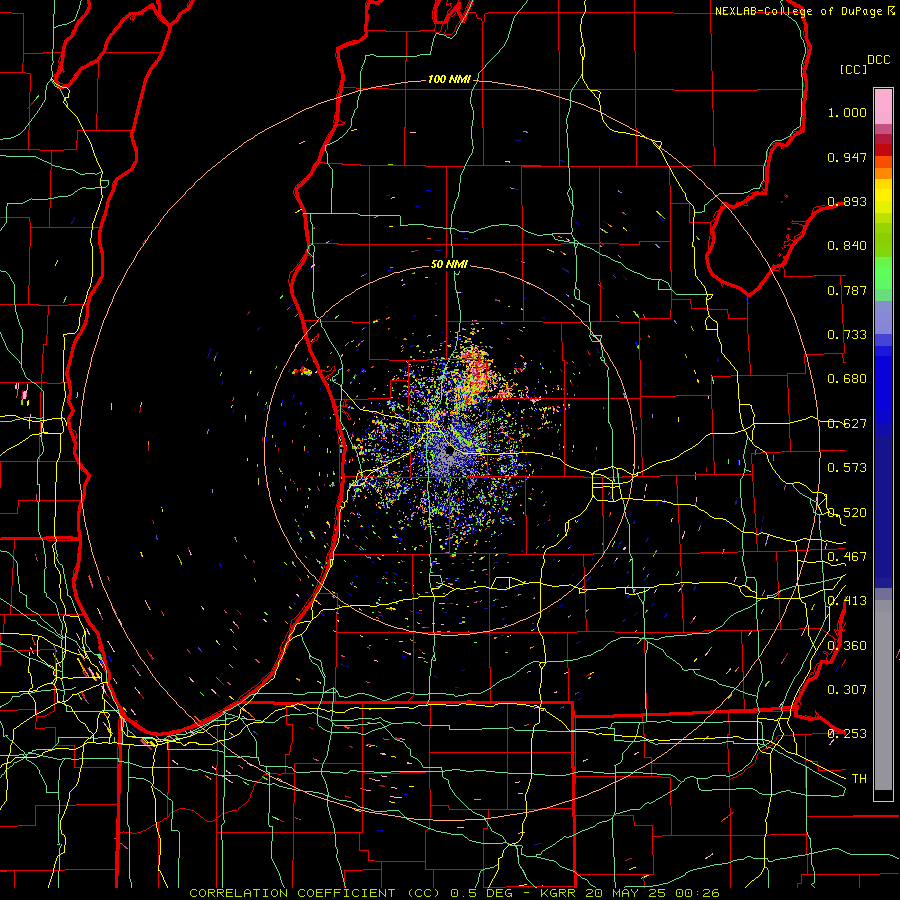
Task: Click the [CC] legend header label
Action: 853,69
